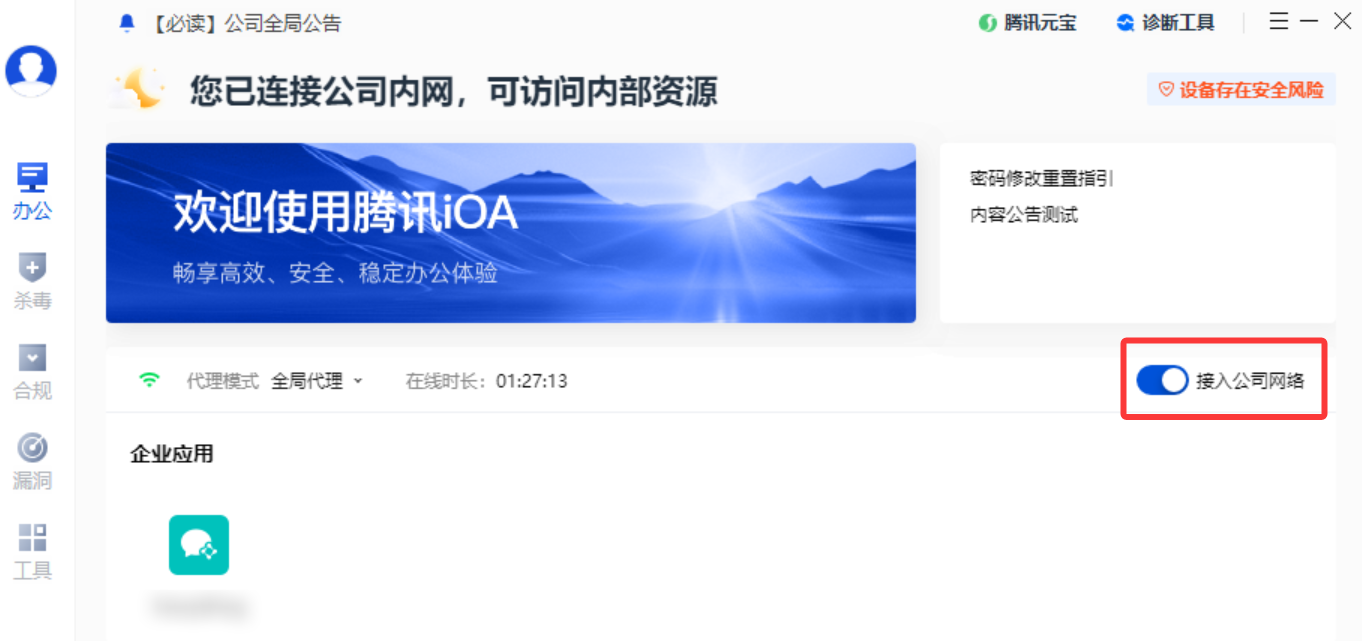Screen dimensions: 1362x641
Task: Click the bell notification icon
Action: click(x=127, y=23)
